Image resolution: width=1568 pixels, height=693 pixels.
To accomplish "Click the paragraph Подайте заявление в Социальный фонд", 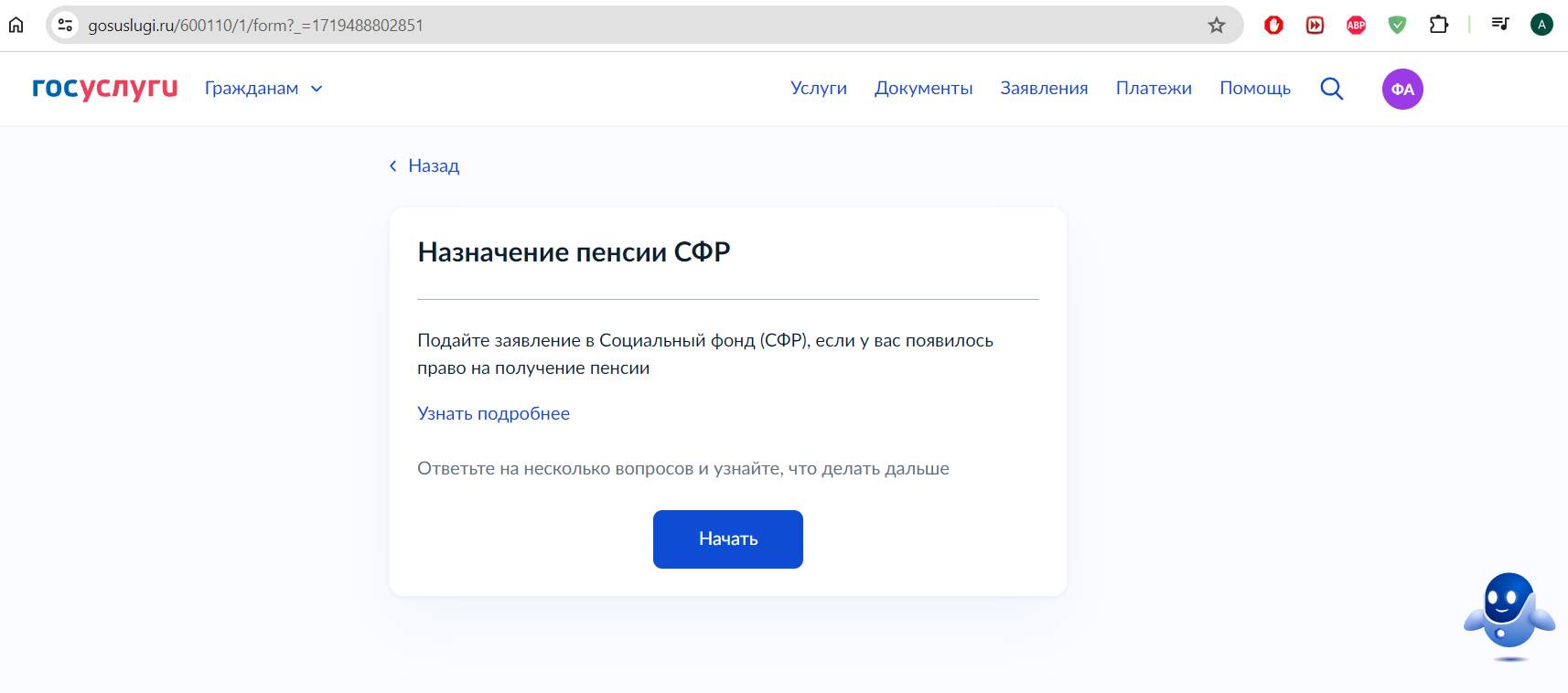I will 705,354.
